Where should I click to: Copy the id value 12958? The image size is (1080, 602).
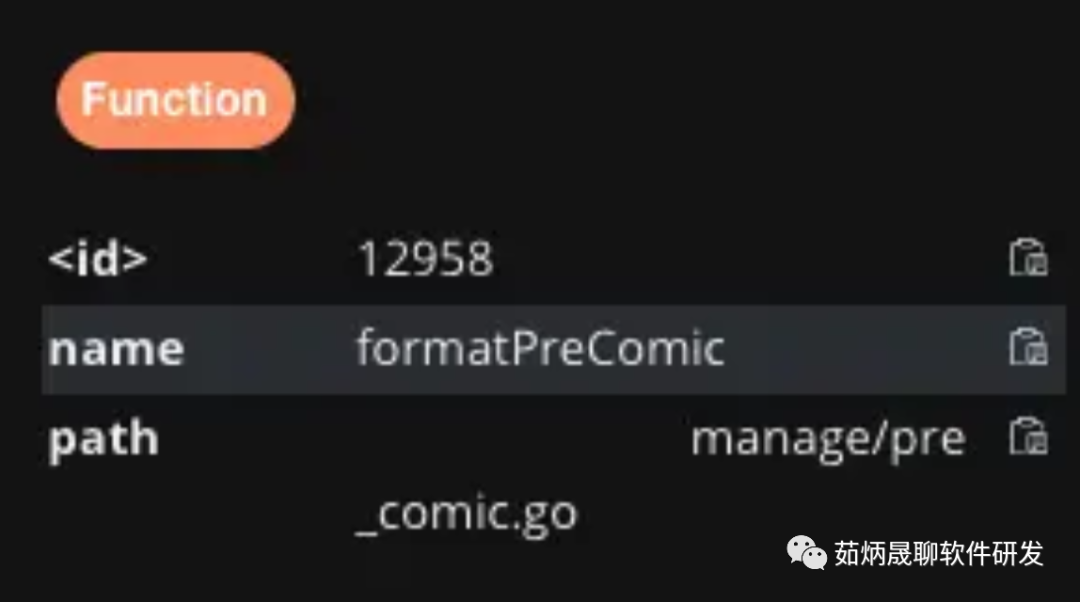[1028, 258]
